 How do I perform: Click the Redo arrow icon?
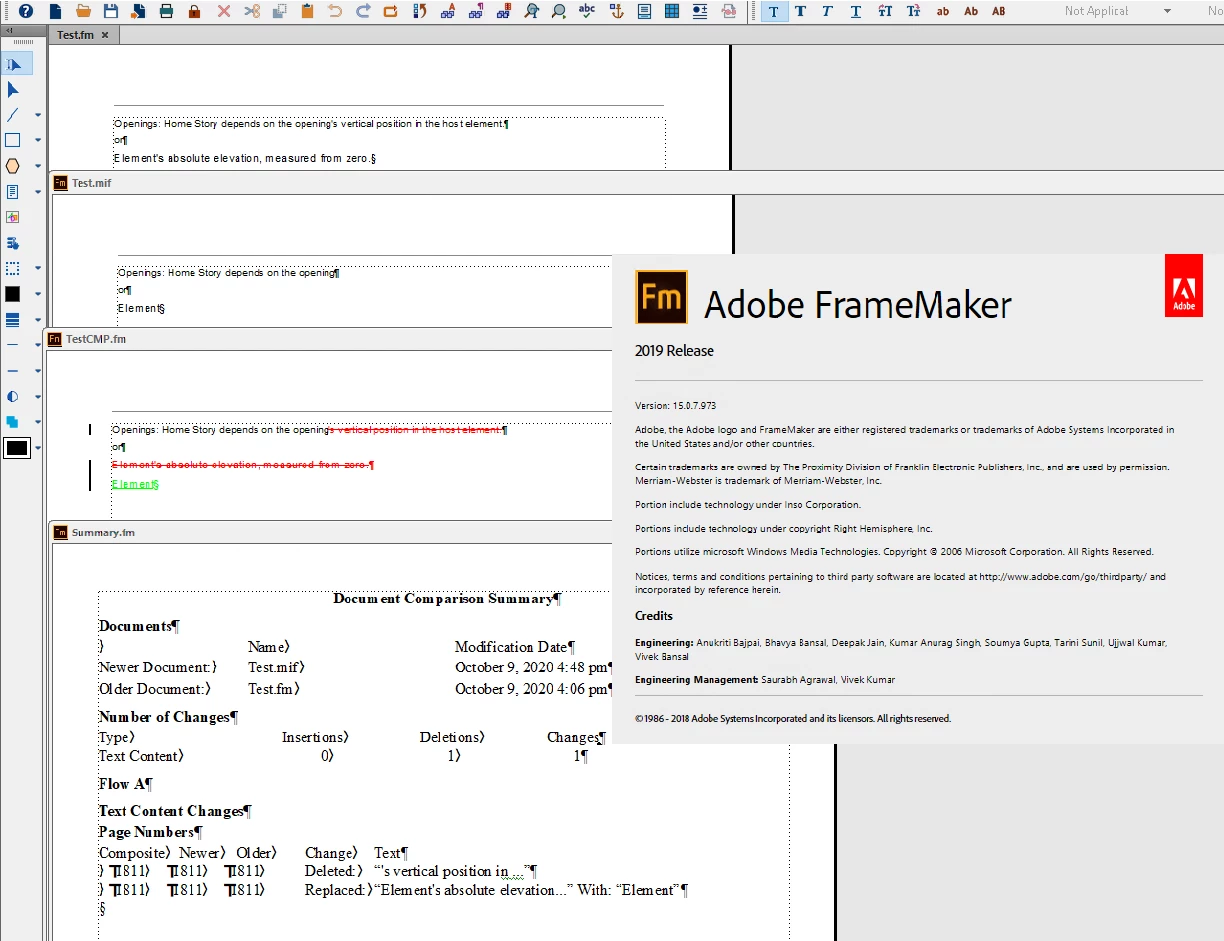click(363, 11)
